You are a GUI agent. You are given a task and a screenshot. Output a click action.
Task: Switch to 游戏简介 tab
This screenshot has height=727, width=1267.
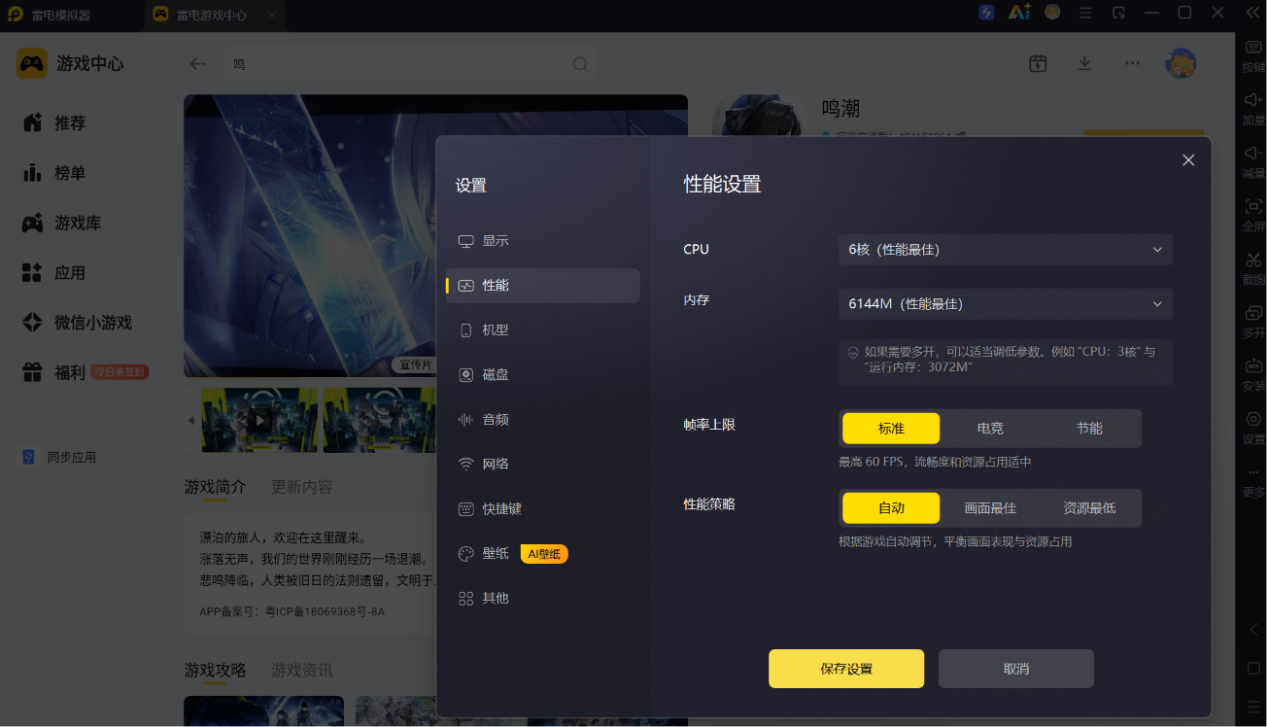click(215, 487)
